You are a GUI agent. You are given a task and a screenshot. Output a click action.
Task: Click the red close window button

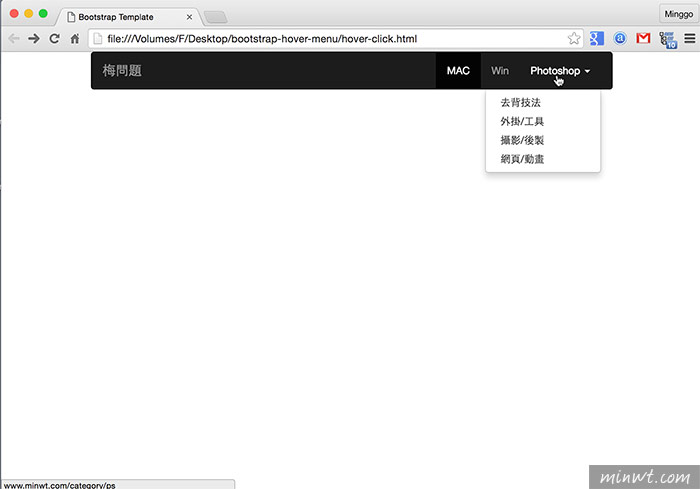14,13
